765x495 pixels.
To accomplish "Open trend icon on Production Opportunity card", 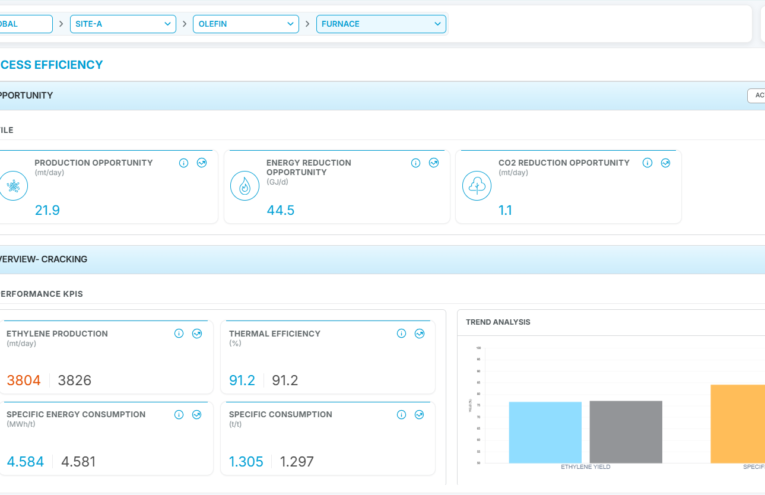I will pyautogui.click(x=201, y=163).
